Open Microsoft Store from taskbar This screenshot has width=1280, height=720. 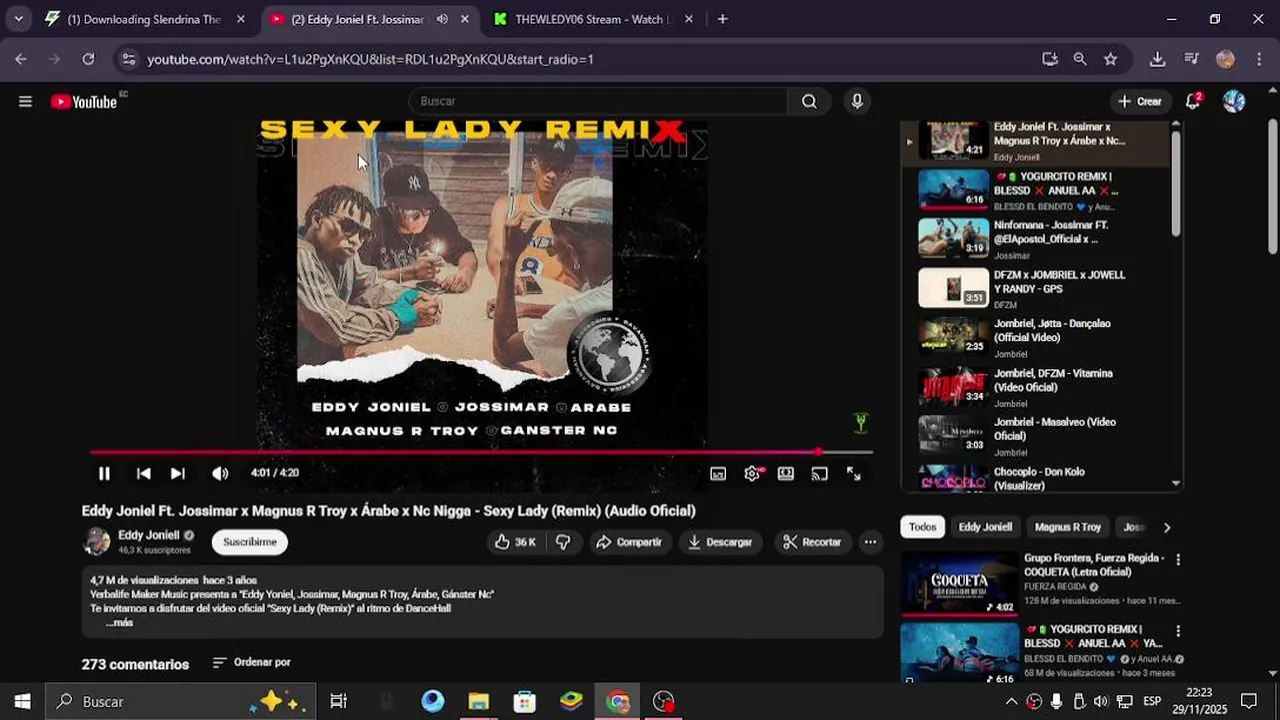click(524, 701)
